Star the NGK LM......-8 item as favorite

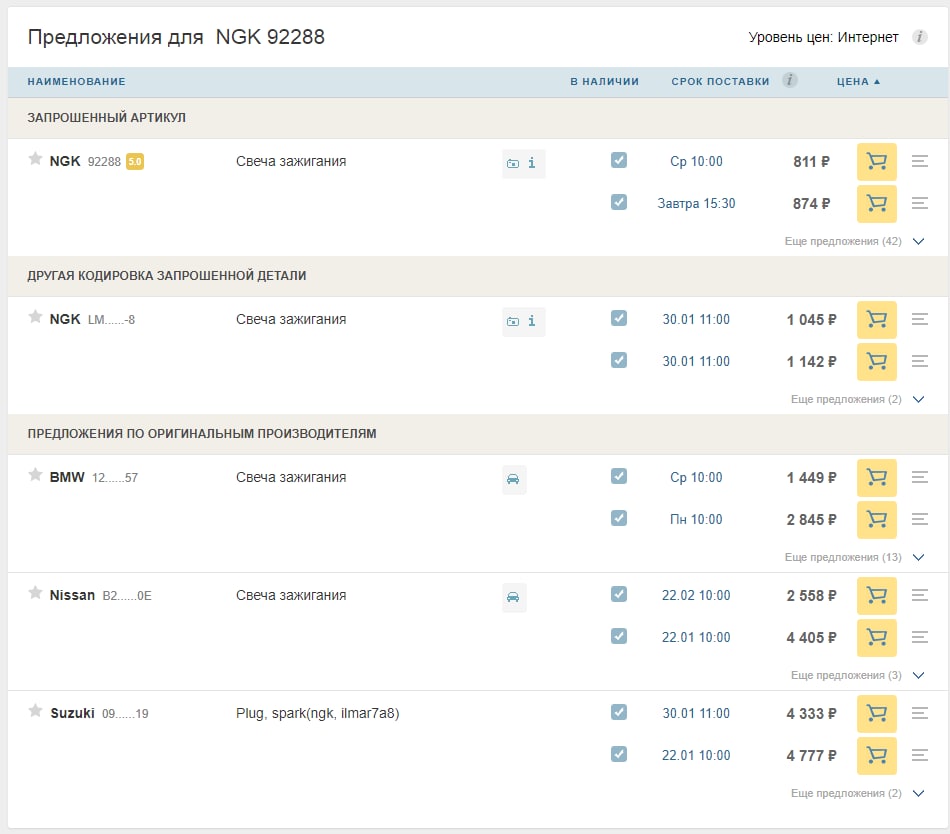[35, 317]
